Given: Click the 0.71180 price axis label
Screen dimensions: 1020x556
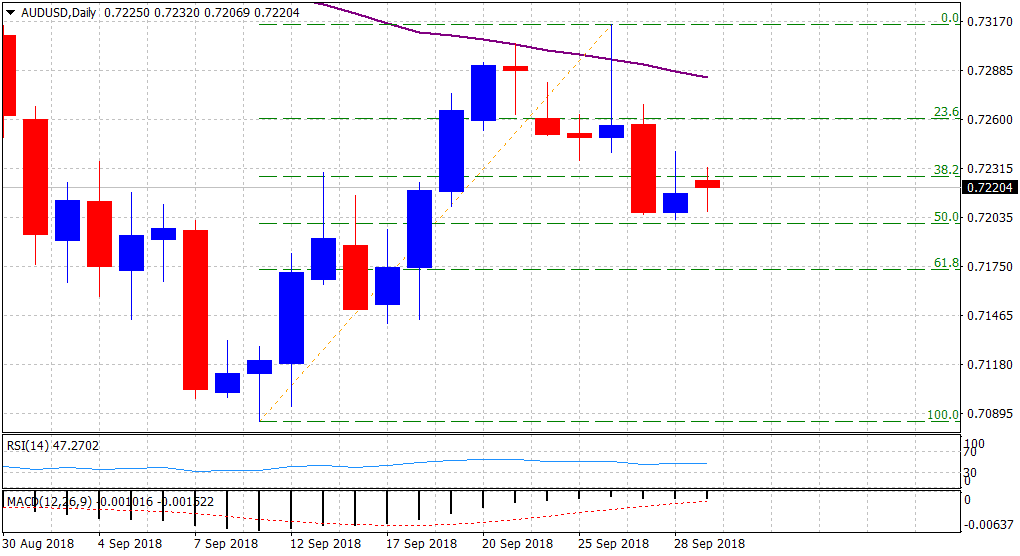Looking at the screenshot, I should tap(990, 365).
